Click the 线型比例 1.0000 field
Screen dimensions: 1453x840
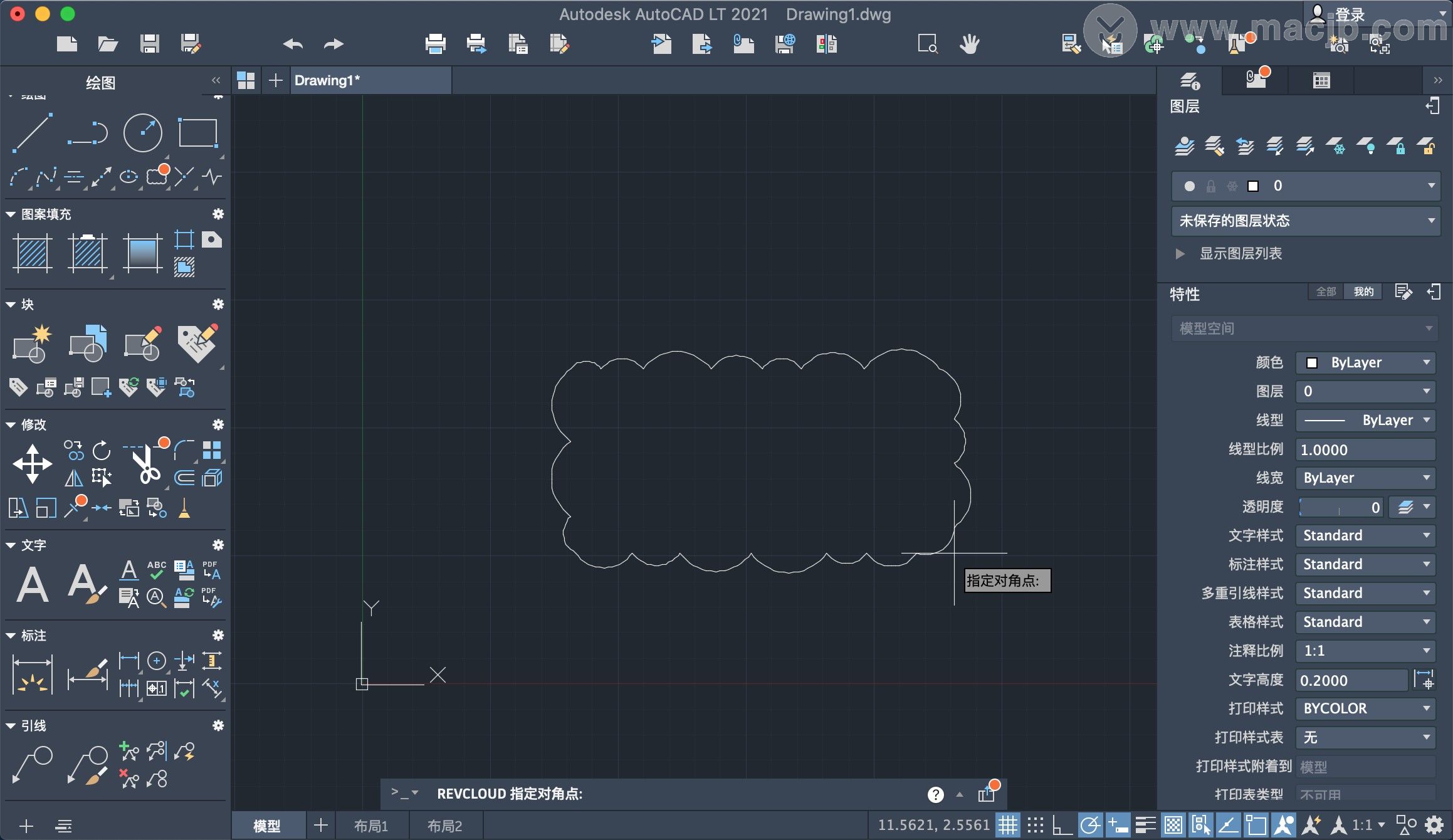point(1365,449)
